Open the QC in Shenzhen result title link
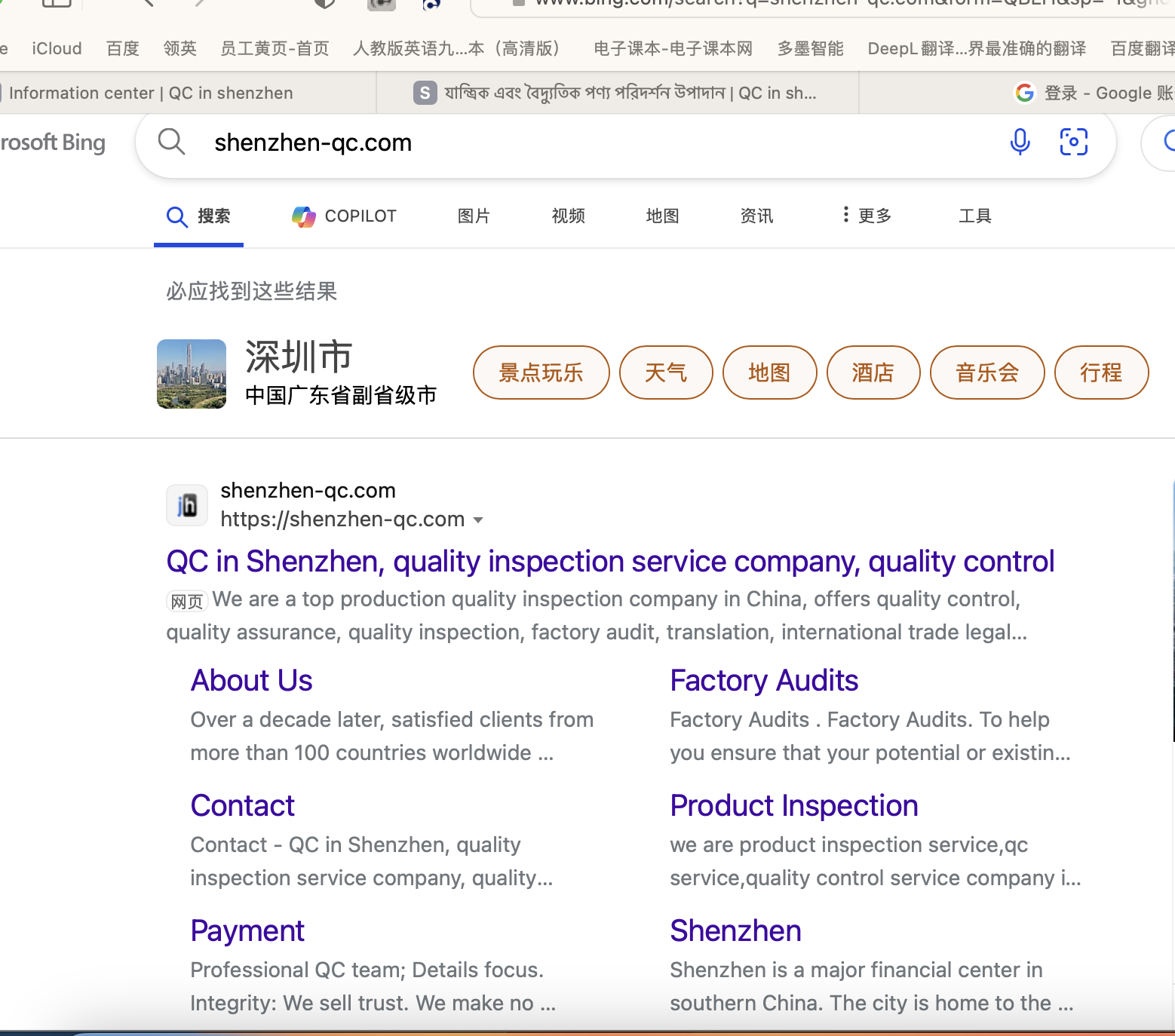1175x1036 pixels. pyautogui.click(x=610, y=562)
